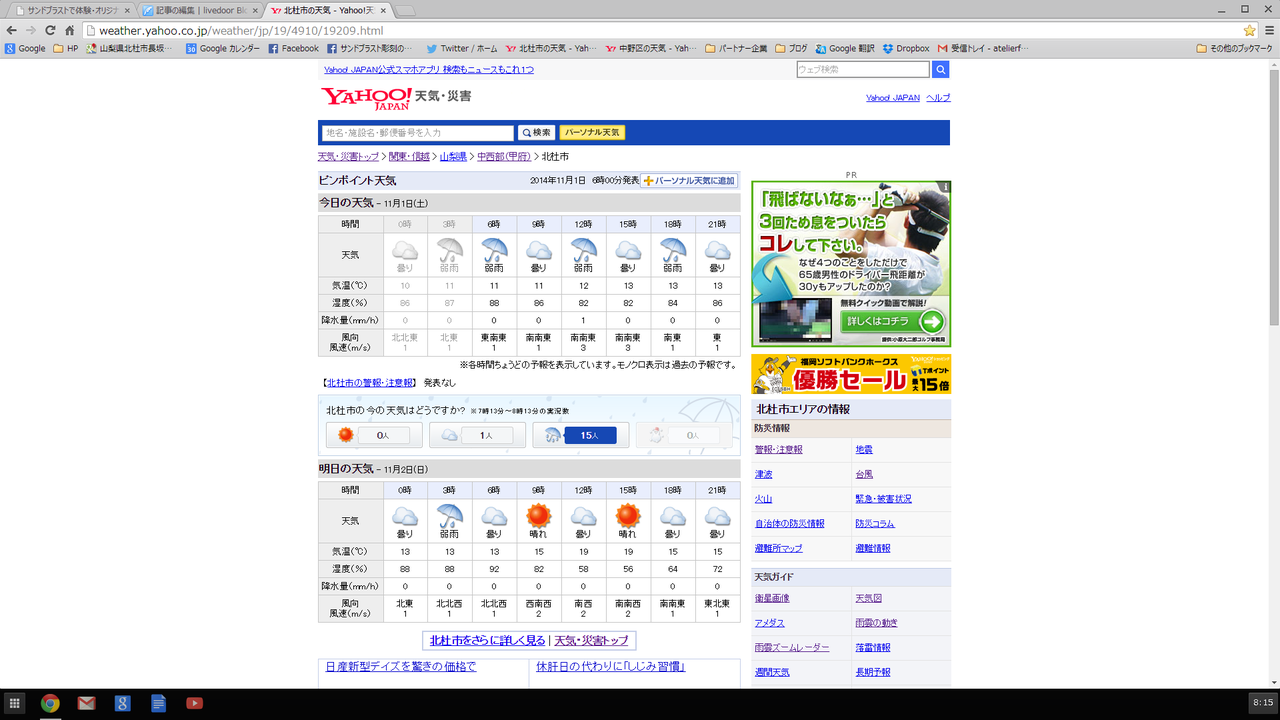Open the 週間天気 link
Image resolution: width=1280 pixels, height=720 pixels.
(x=772, y=672)
